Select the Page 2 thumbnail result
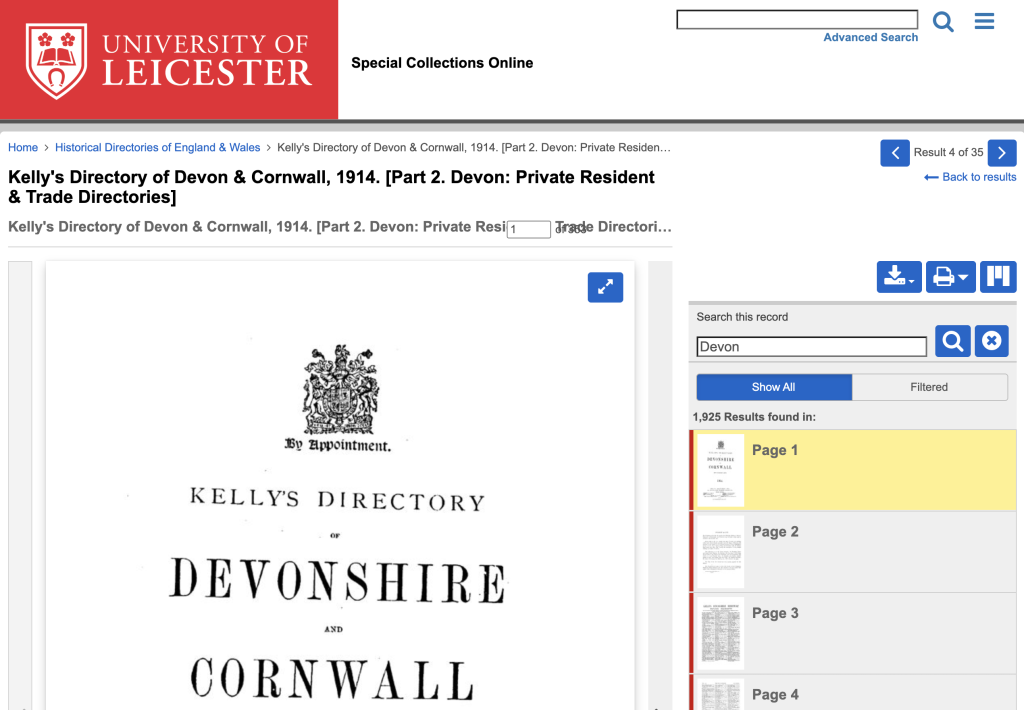Image resolution: width=1024 pixels, height=710 pixels. click(x=720, y=552)
